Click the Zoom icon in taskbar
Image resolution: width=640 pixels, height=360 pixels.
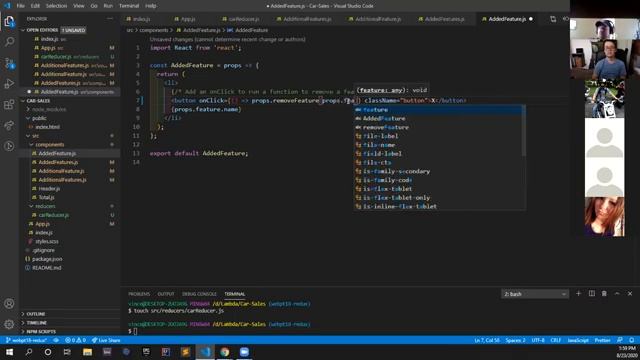244,352
